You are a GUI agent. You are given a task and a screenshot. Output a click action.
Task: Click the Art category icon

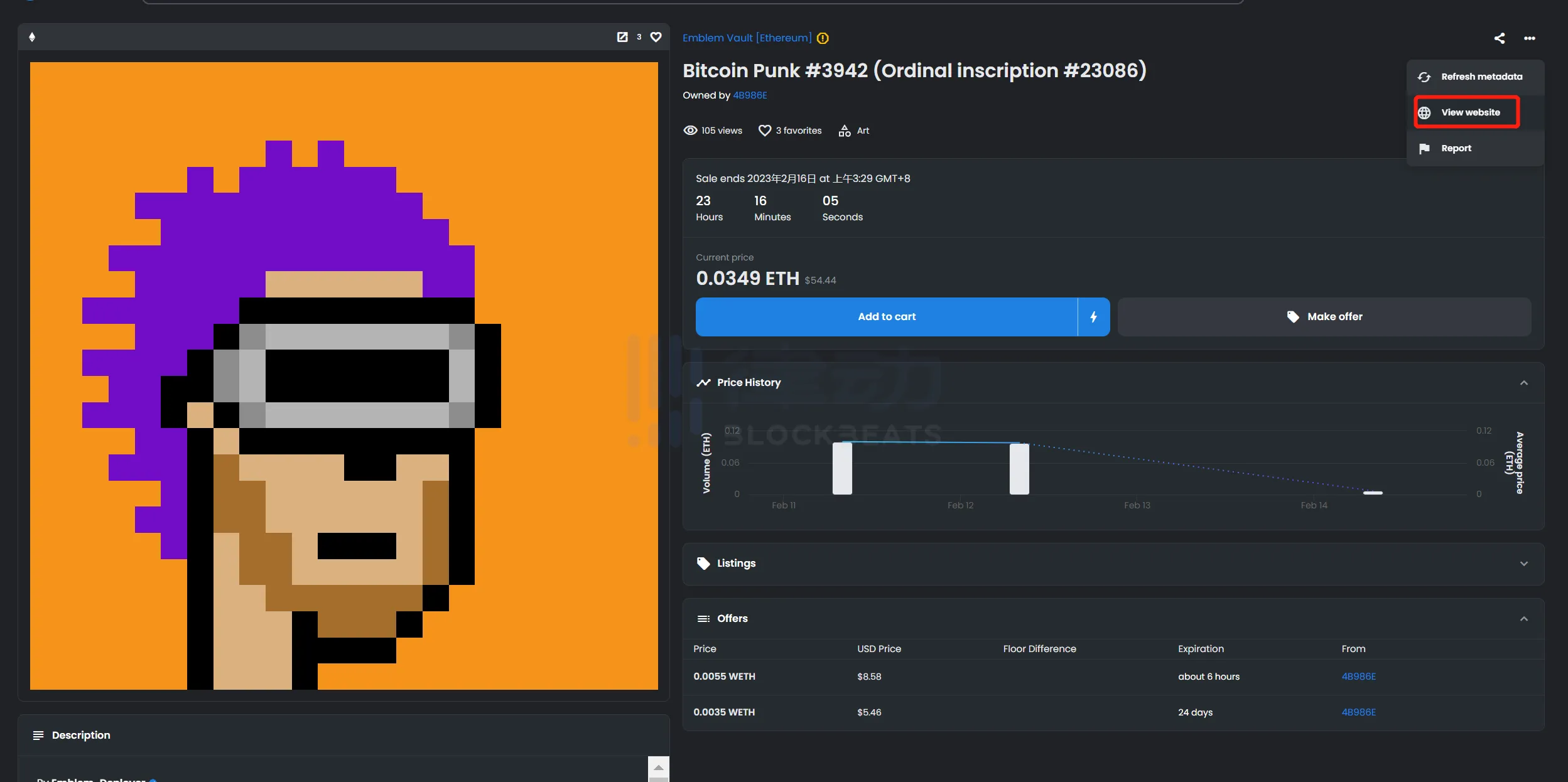(x=845, y=131)
